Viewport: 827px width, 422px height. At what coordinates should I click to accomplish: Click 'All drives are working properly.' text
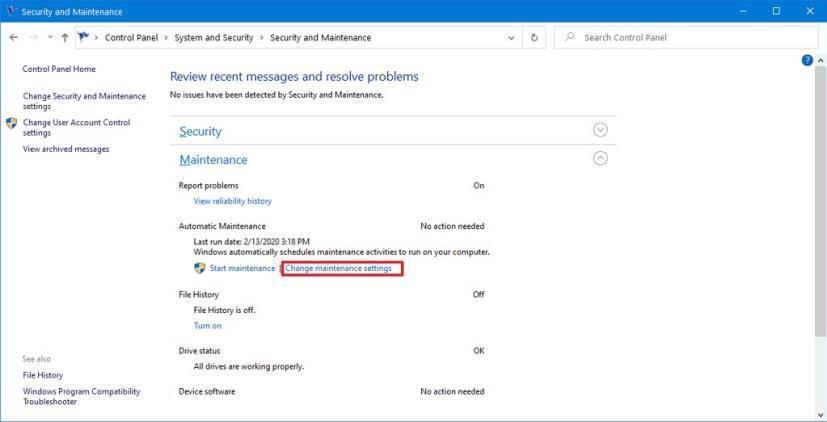(x=248, y=366)
